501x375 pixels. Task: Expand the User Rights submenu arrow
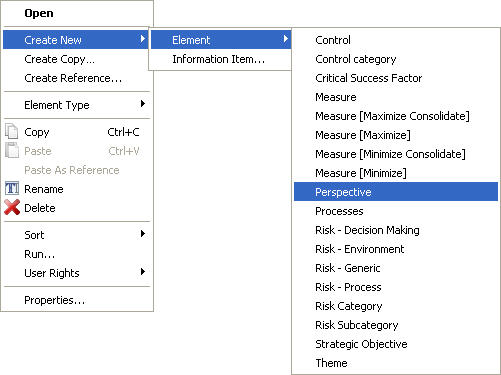pyautogui.click(x=143, y=272)
